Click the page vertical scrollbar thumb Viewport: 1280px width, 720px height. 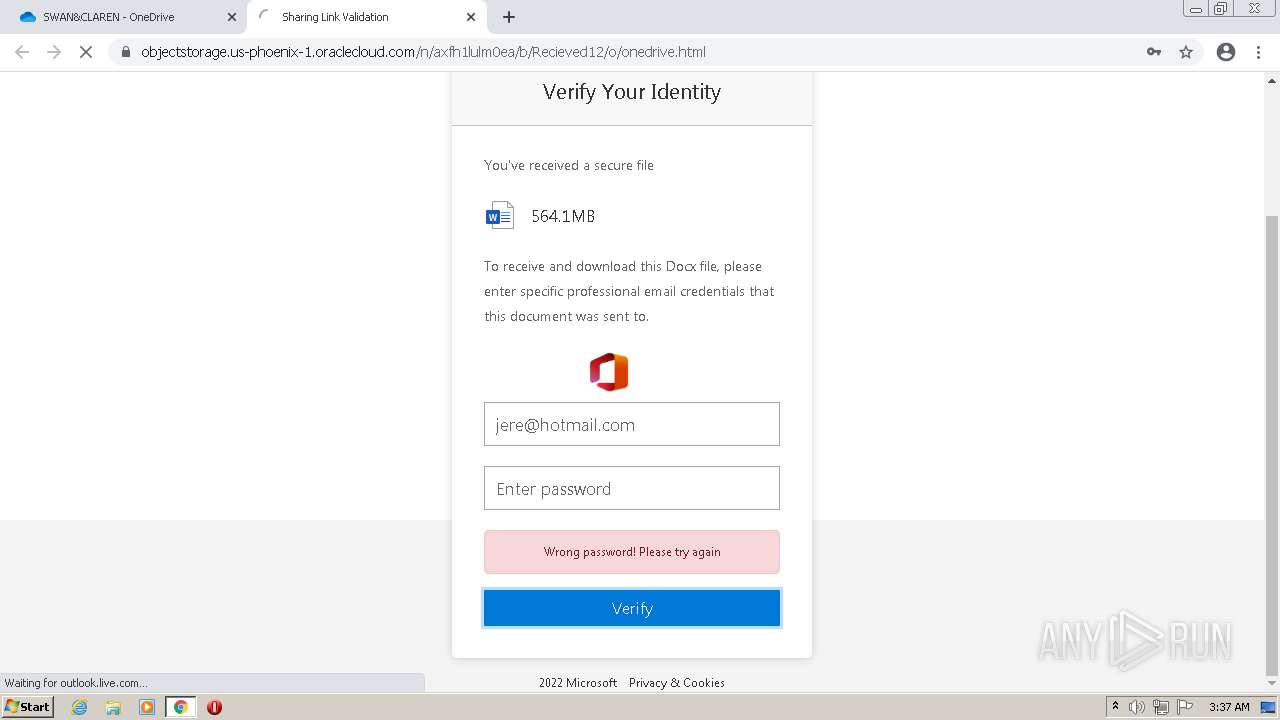click(x=1272, y=445)
